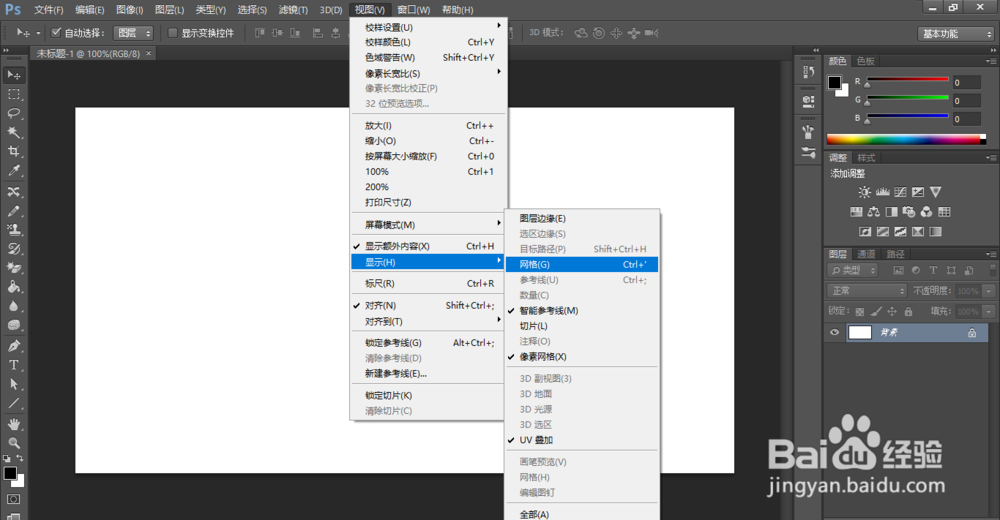Switch to the 色板 tab
Screen dimensions: 1000x520
(x=865, y=61)
